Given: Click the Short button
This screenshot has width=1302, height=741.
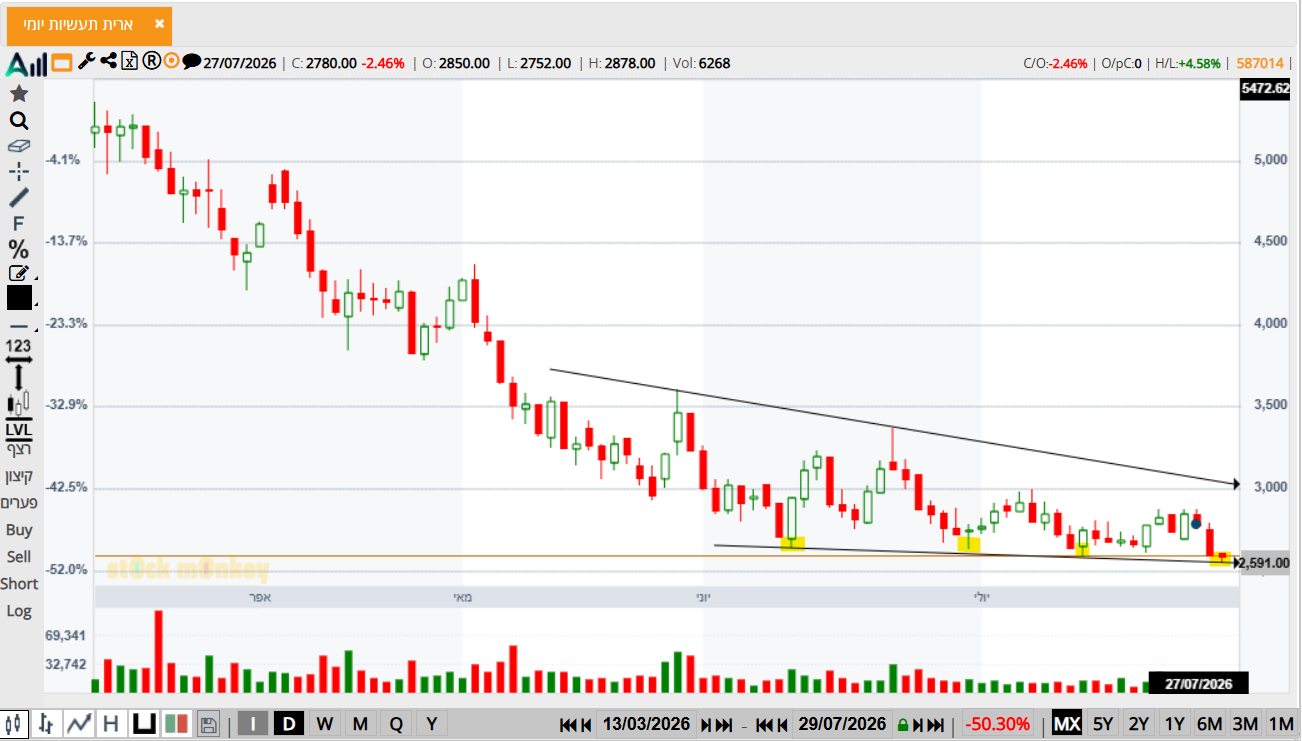Looking at the screenshot, I should 19,584.
